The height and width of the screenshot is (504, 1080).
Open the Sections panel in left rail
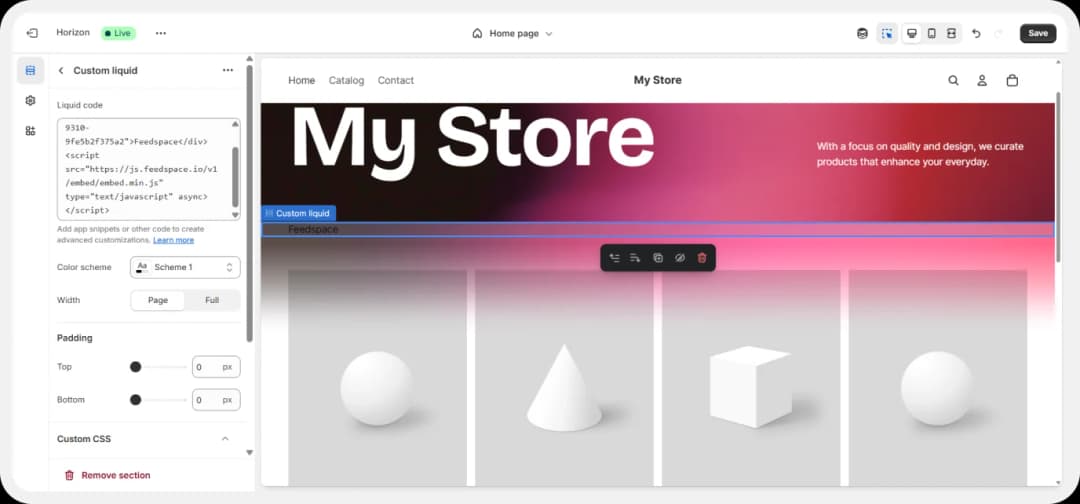coord(30,70)
